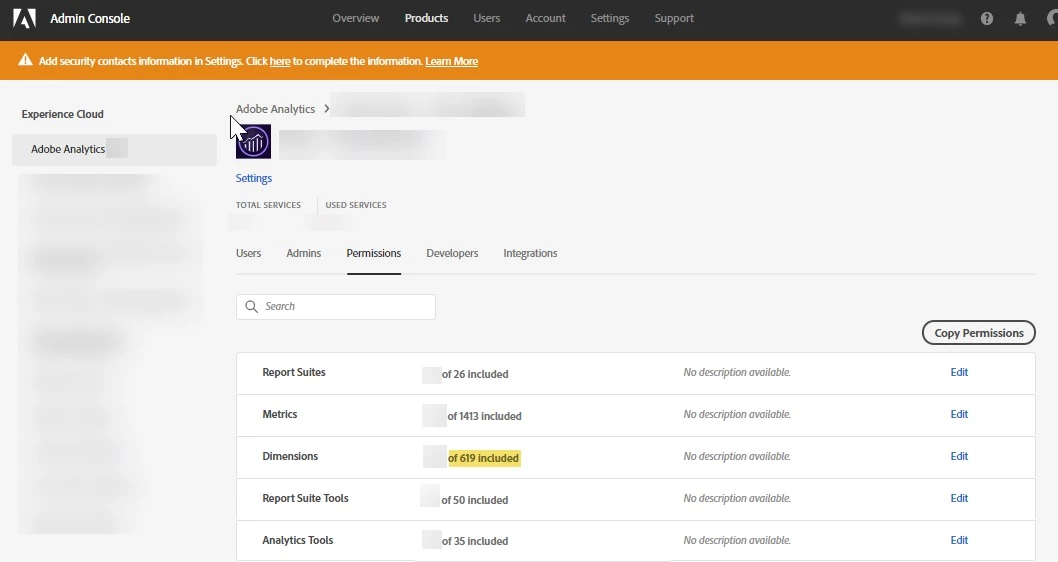Screen dimensions: 1058x562
Task: Click the Learn More link in banner
Action: coord(451,61)
